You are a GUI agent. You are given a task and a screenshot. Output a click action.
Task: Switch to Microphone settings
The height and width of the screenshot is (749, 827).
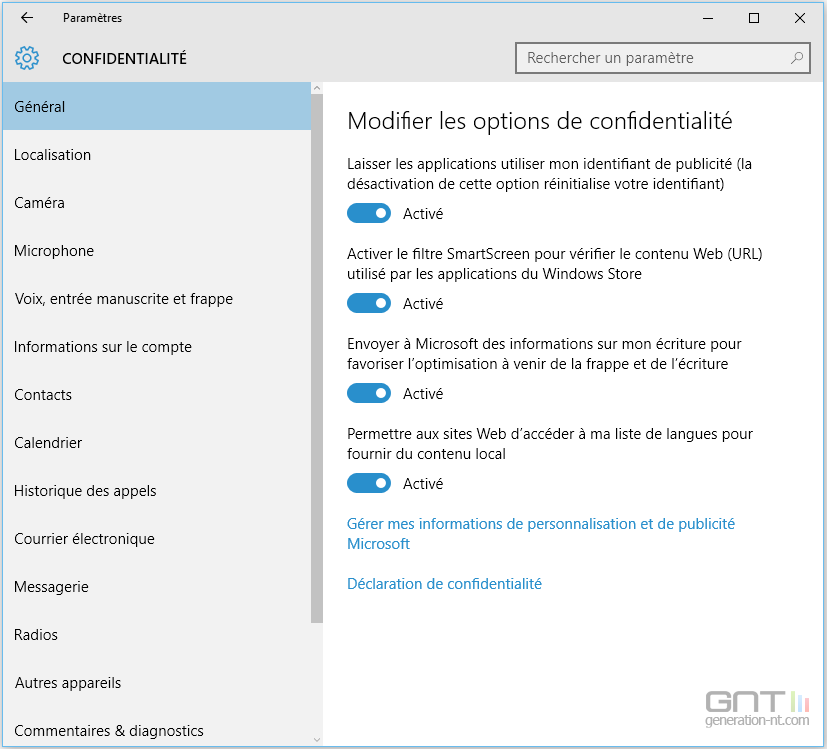tap(53, 251)
